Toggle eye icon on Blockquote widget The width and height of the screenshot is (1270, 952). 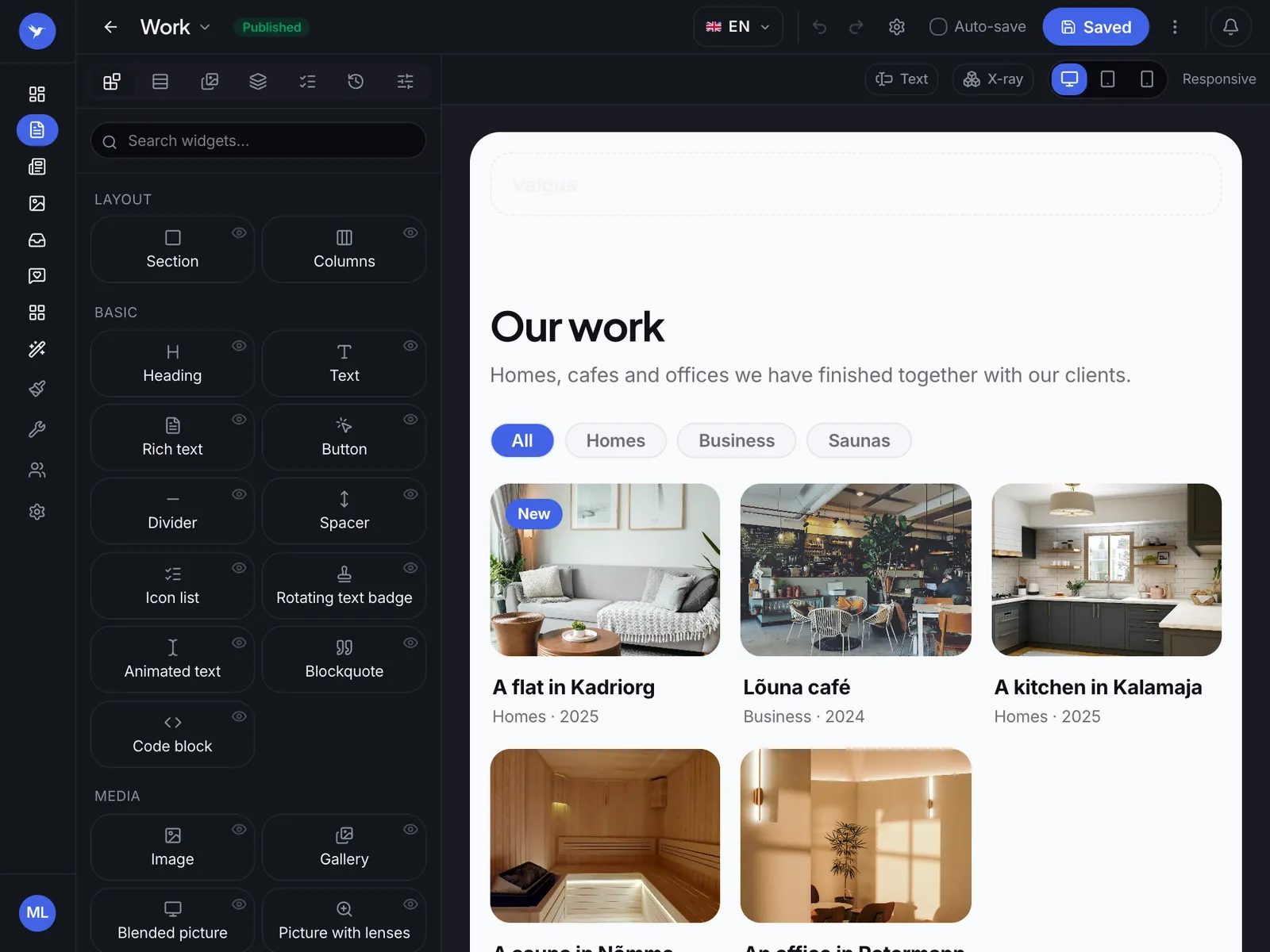410,643
